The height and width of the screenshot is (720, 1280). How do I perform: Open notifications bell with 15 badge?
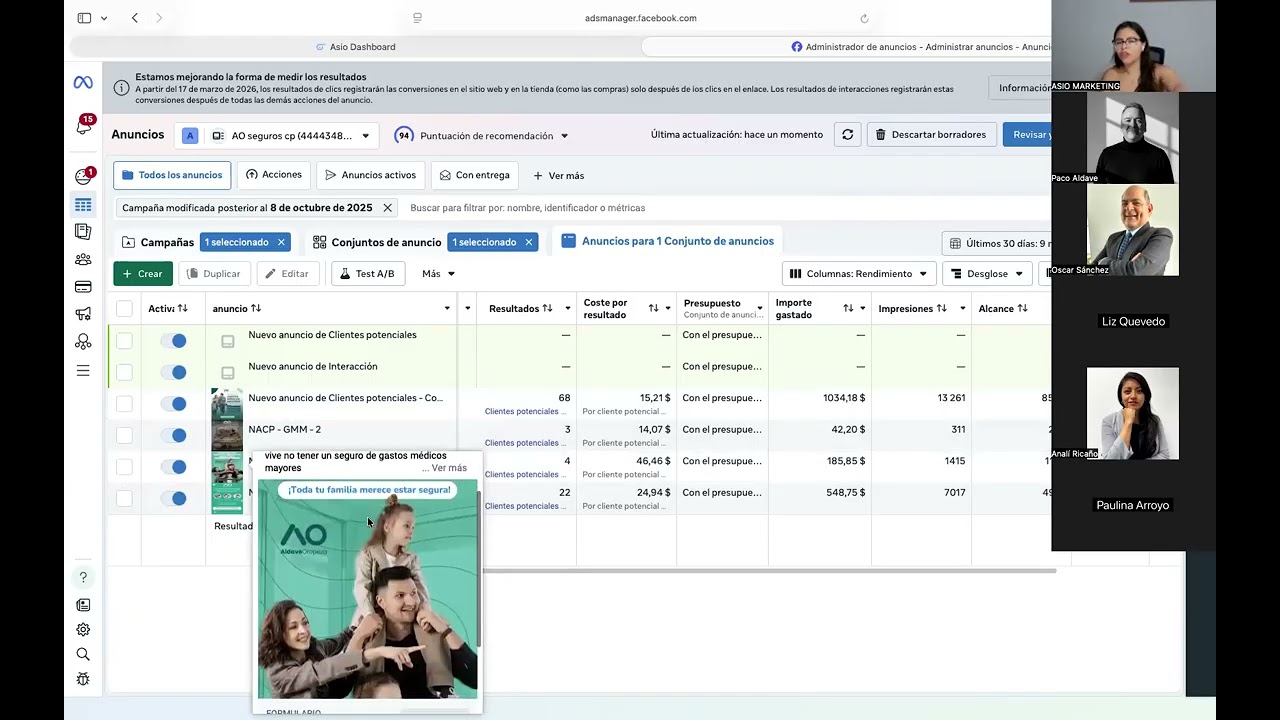coord(84,127)
